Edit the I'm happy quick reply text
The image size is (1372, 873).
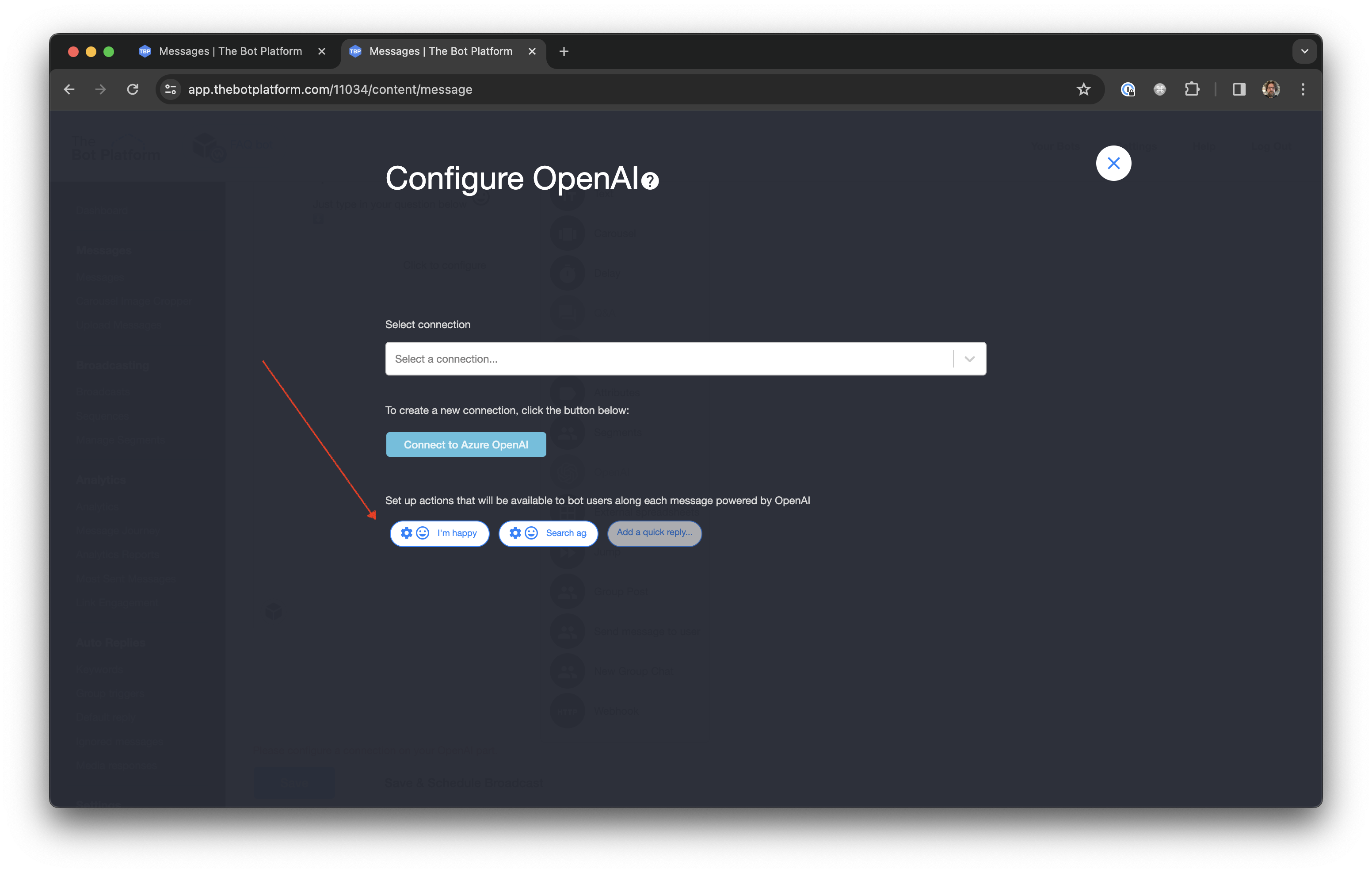[457, 532]
